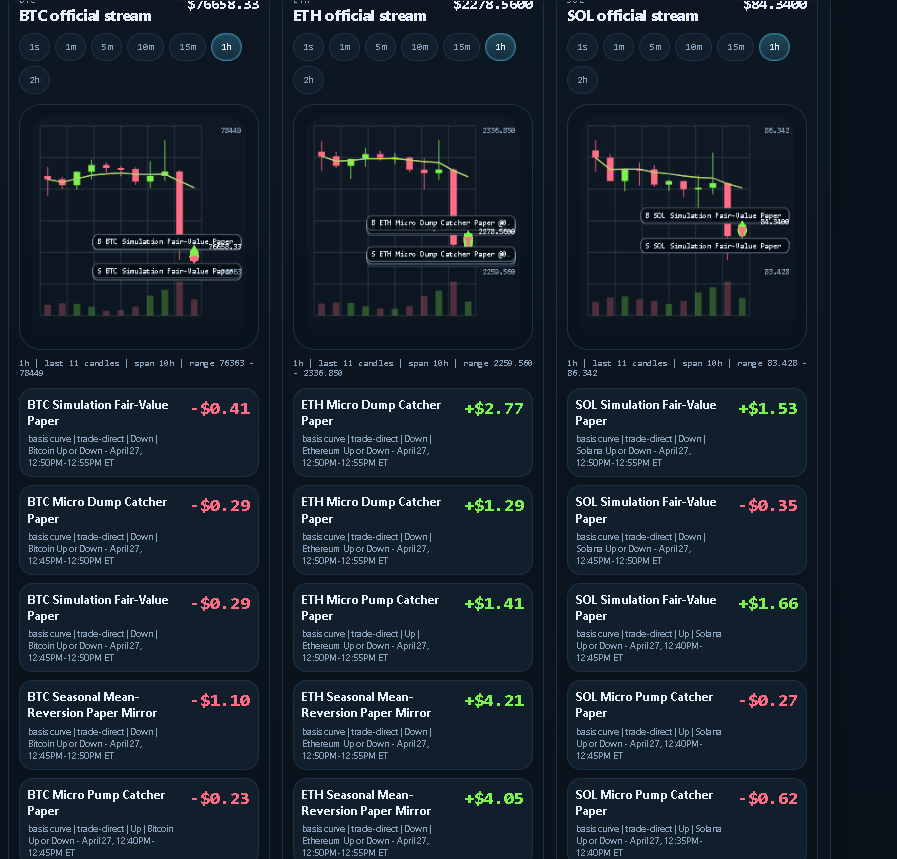Open SOL Micro Pump Catcher Paper -$0.62 card
Screen dimensions: 897x859
pyautogui.click(x=687, y=819)
